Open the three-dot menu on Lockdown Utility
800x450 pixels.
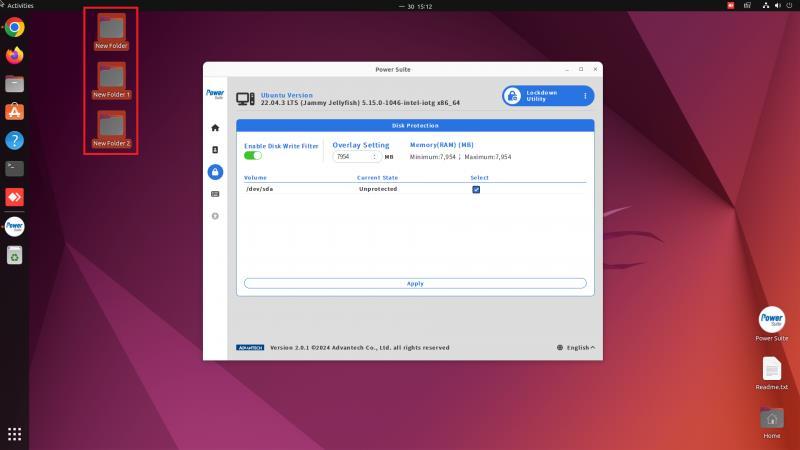(x=585, y=95)
